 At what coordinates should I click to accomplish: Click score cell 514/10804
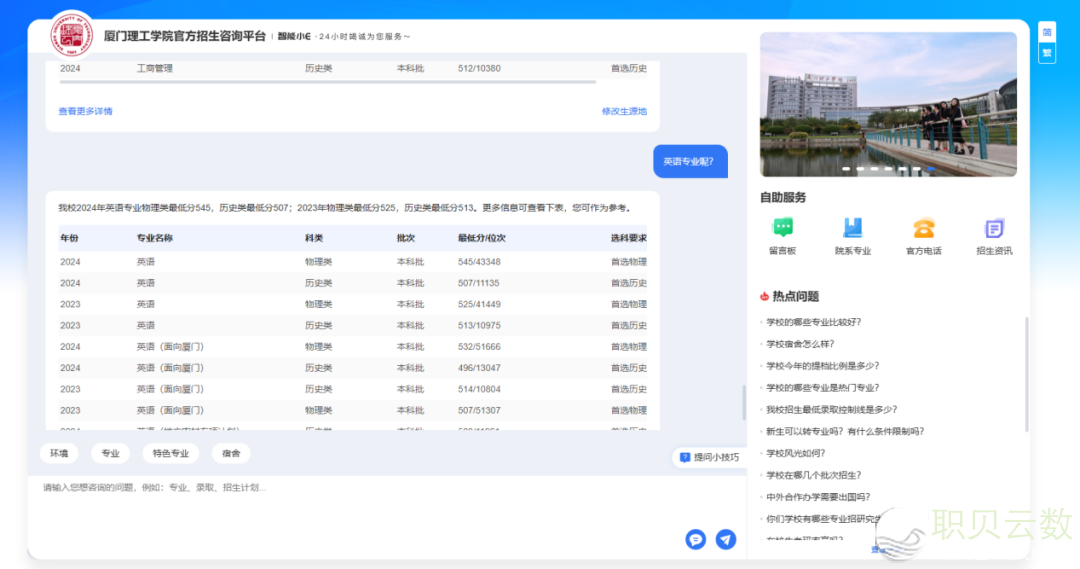coord(479,389)
